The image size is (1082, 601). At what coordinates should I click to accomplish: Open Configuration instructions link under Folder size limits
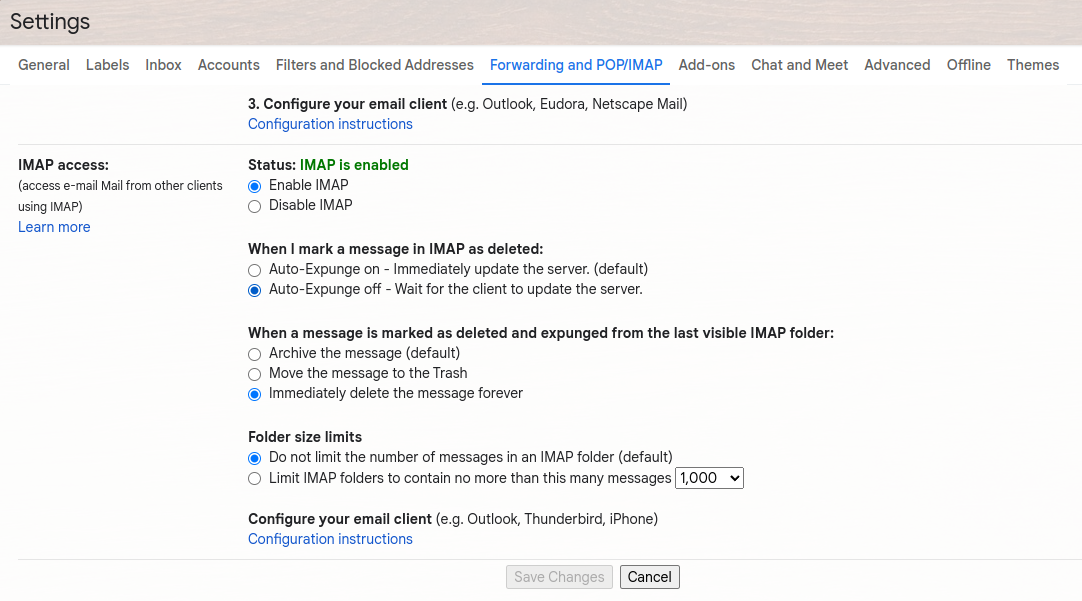tap(330, 539)
